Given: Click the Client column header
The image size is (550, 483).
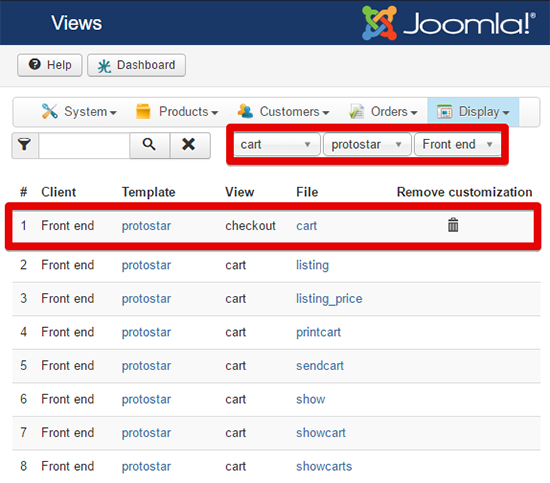Looking at the screenshot, I should [59, 192].
